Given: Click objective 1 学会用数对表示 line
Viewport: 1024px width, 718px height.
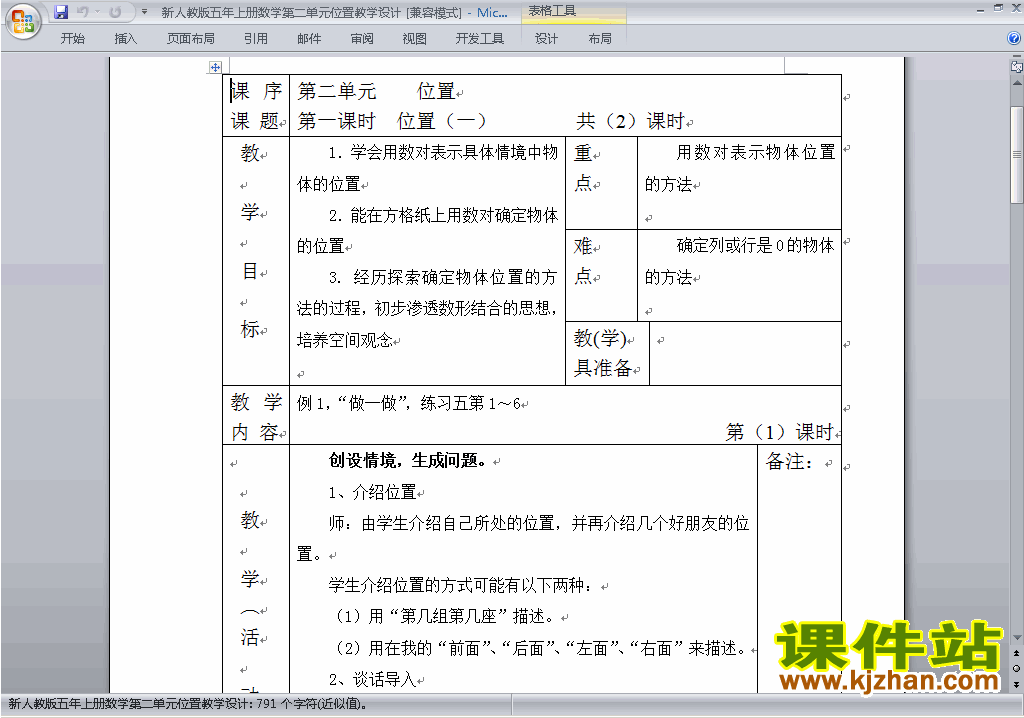Looking at the screenshot, I should pos(443,152).
